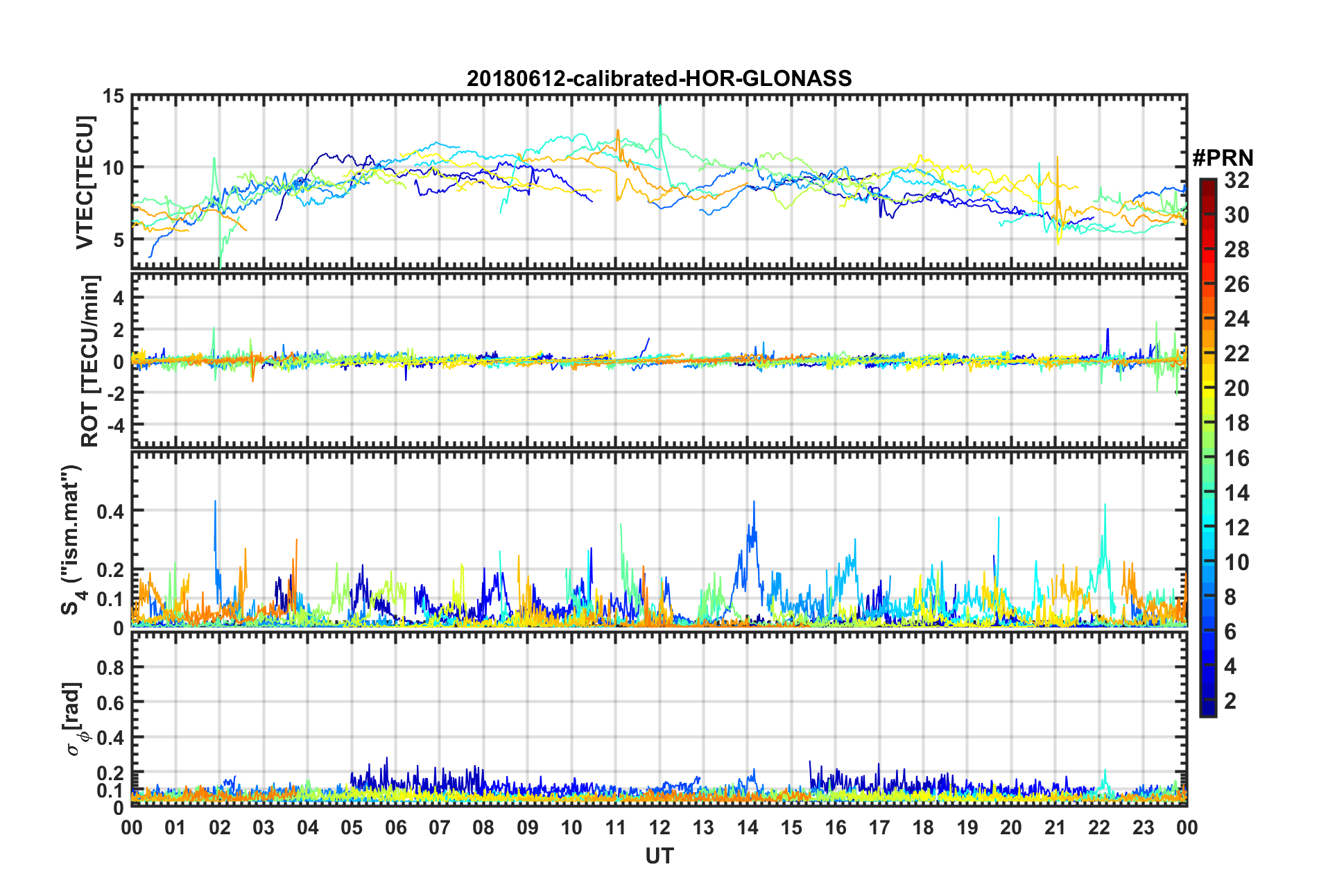Select x-axis hour tick label 11

coord(616,827)
